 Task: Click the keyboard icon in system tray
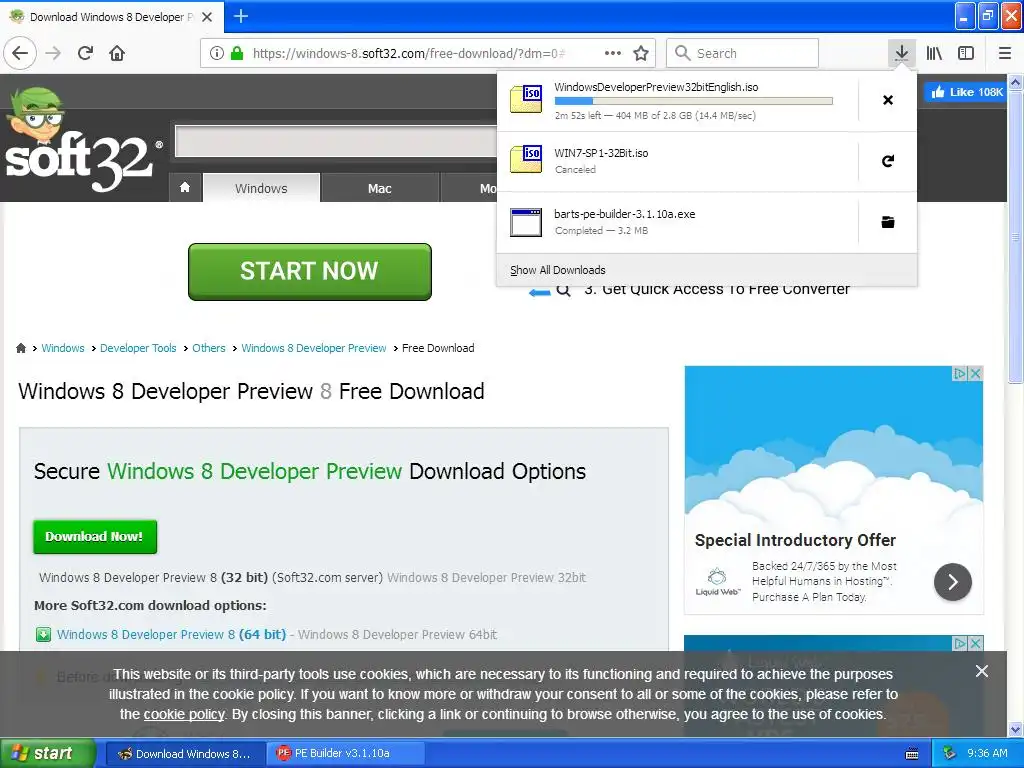[x=912, y=754]
